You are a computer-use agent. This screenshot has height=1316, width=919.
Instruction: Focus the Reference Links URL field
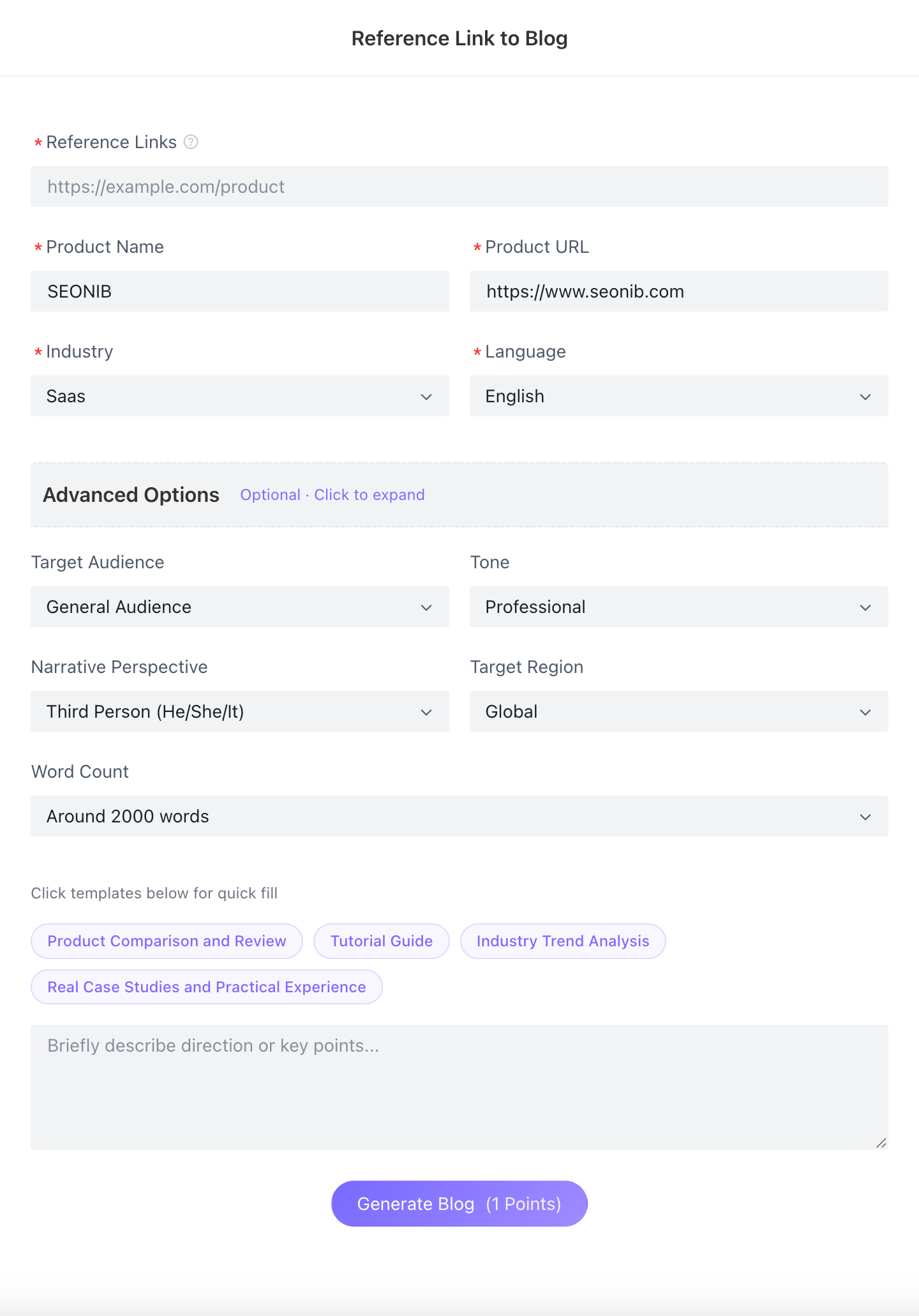click(459, 186)
